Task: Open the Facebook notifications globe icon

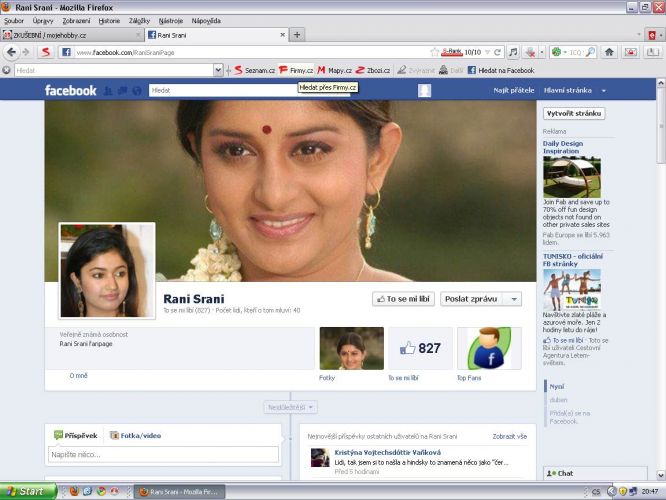Action: pyautogui.click(x=137, y=90)
